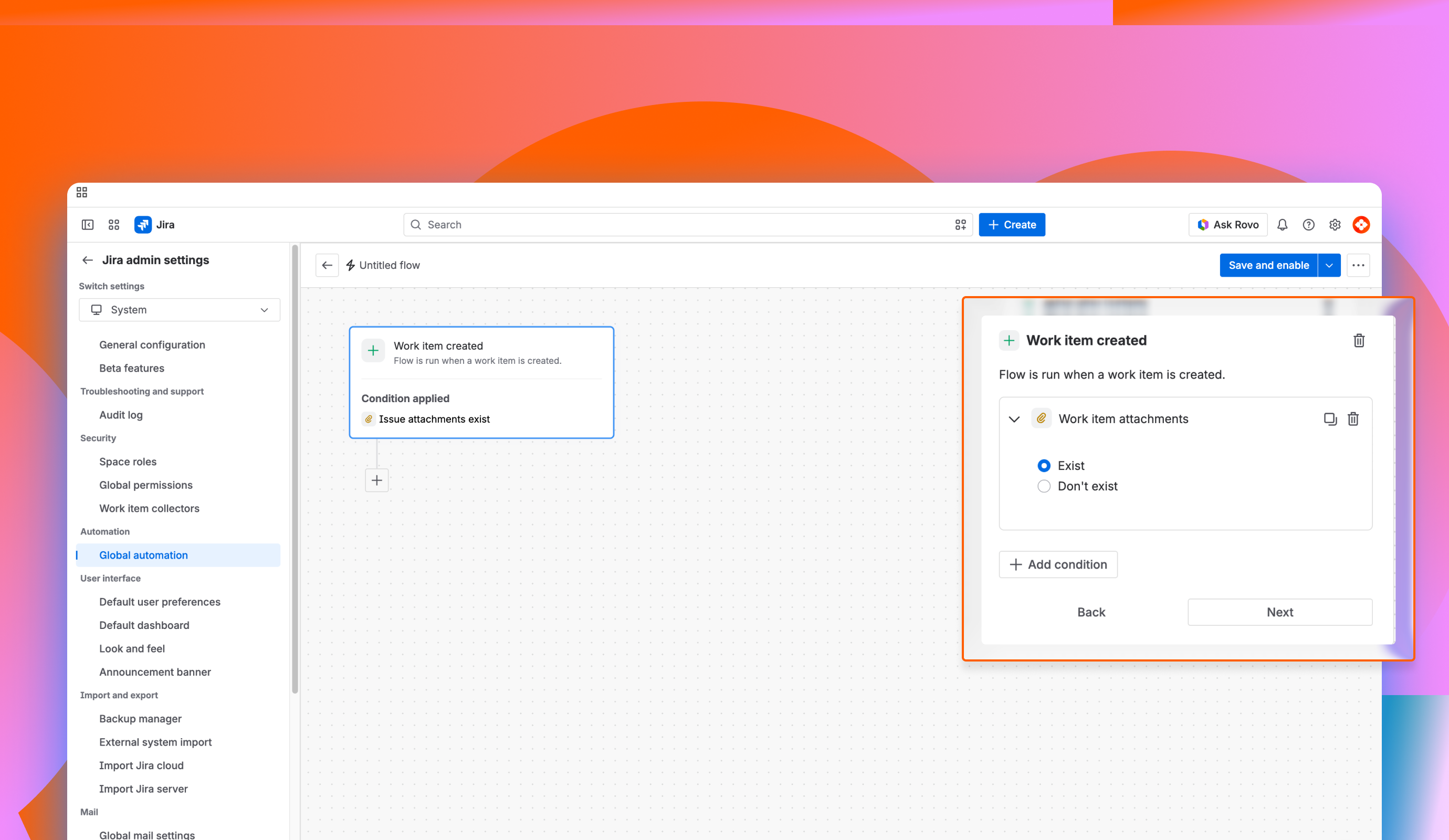Click the green plus icon in the panel header
Viewport: 1449px width, 840px height.
pyautogui.click(x=1009, y=340)
